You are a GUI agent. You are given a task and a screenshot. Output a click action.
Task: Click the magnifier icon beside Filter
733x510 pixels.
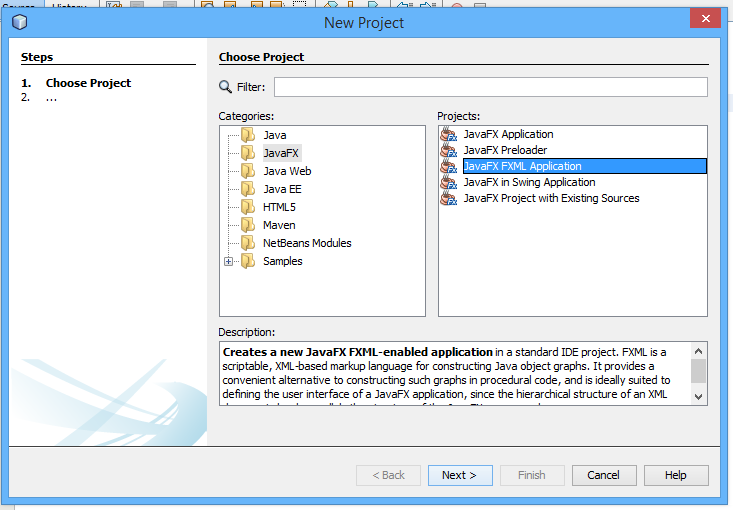[225, 87]
